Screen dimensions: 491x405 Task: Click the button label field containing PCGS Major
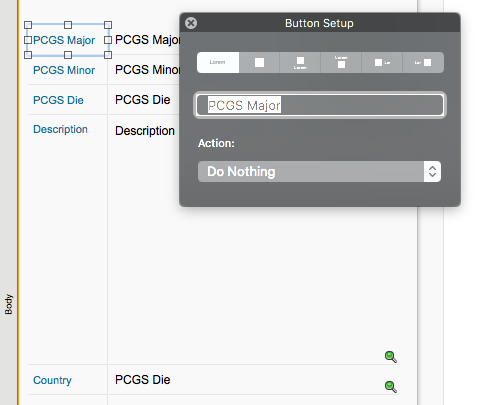[320, 105]
